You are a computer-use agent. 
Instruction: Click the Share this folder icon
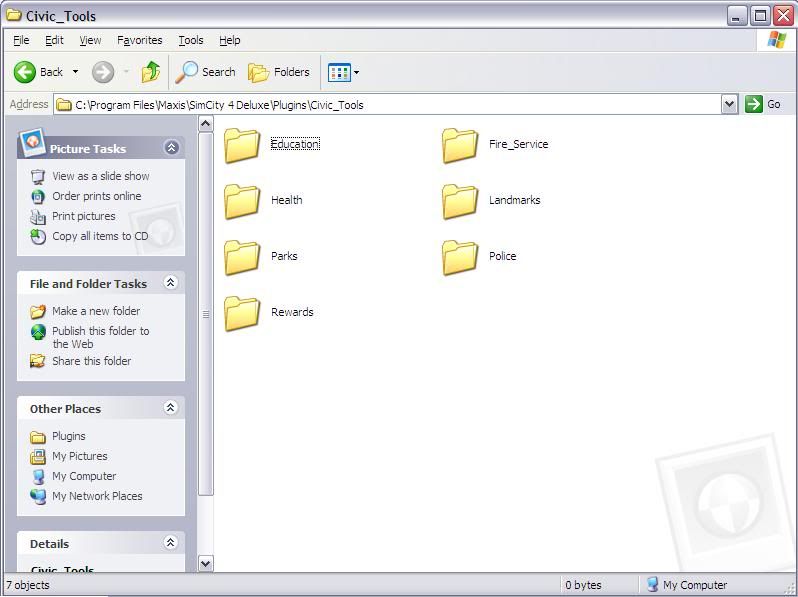(38, 361)
